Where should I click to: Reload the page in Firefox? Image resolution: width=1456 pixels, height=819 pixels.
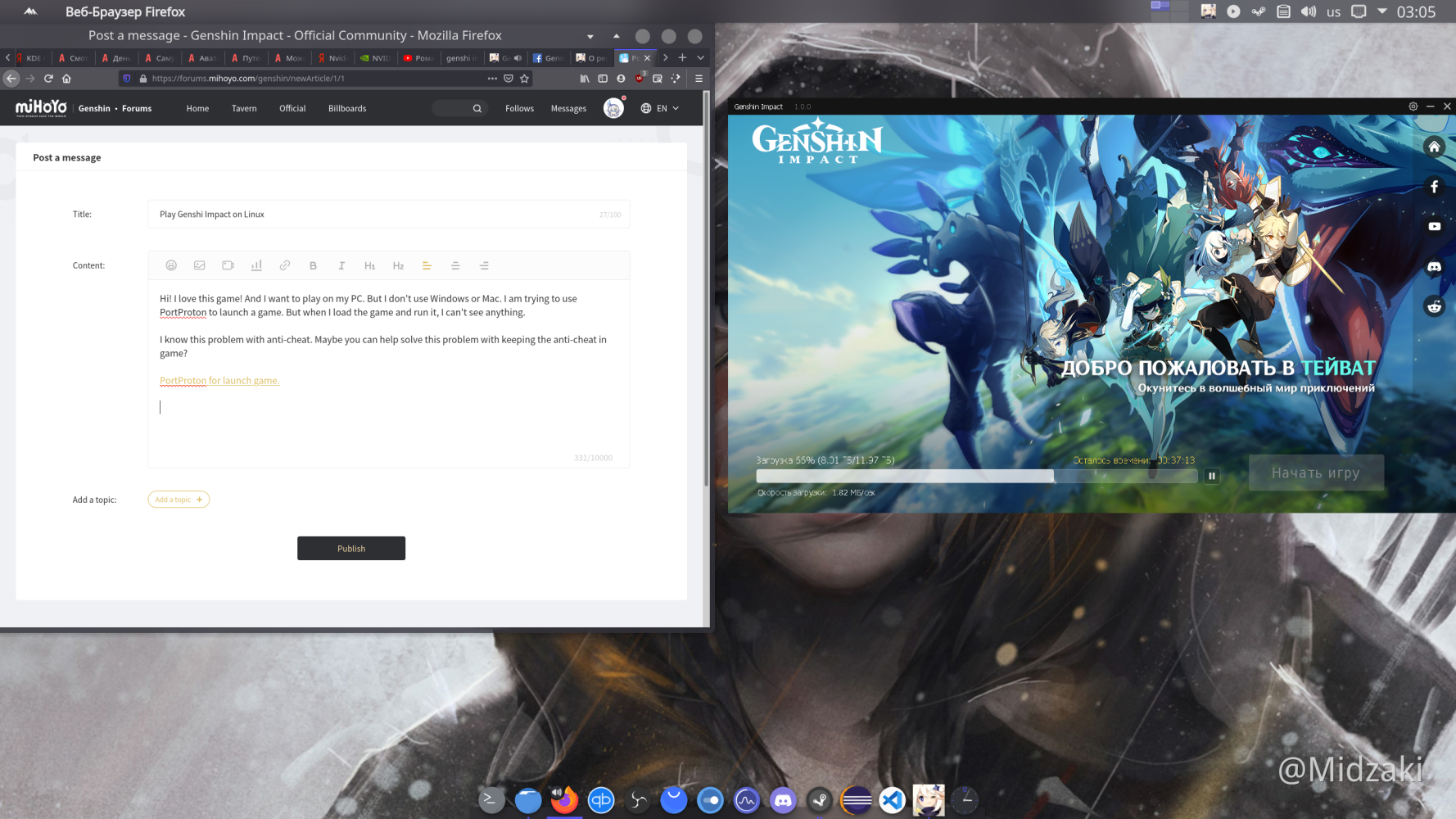(48, 79)
